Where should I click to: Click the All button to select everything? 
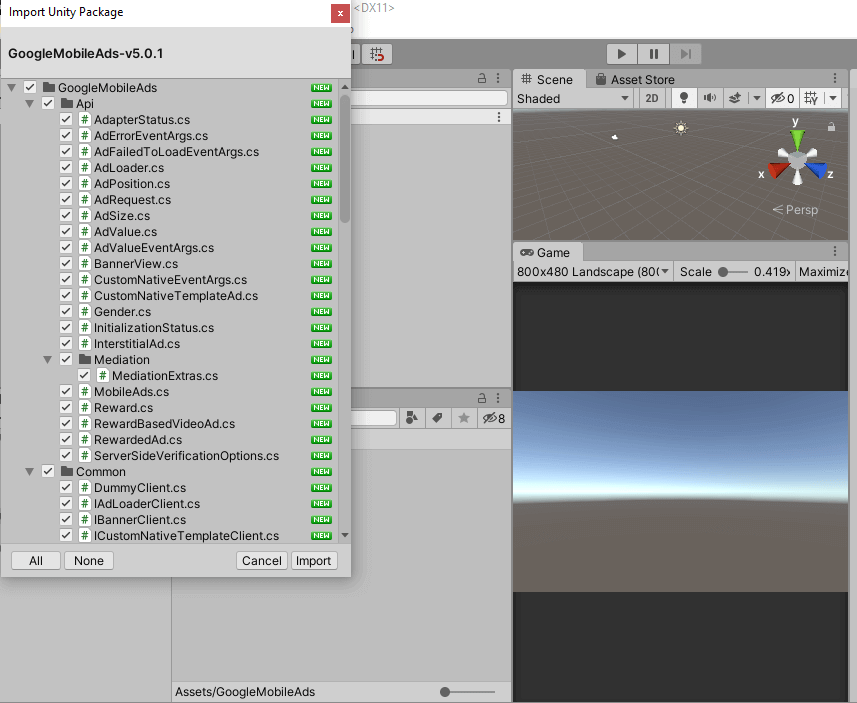click(36, 561)
